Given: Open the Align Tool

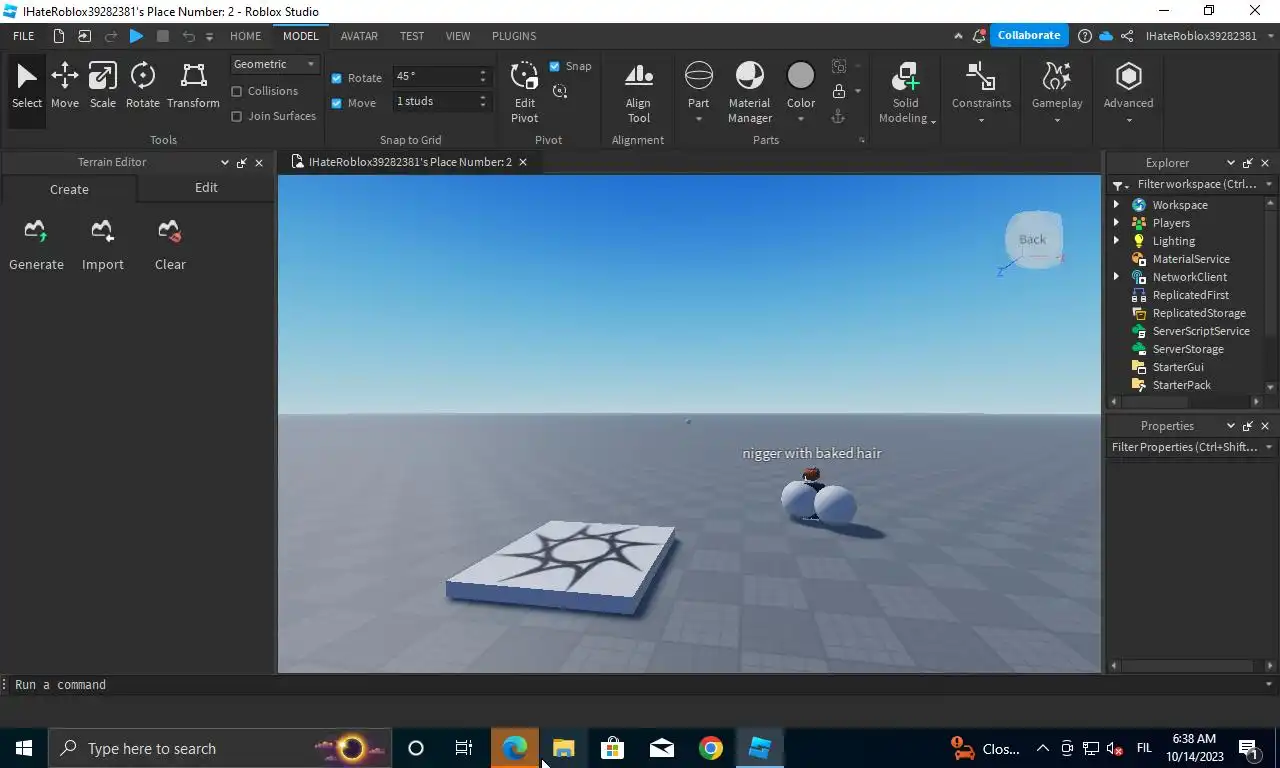Looking at the screenshot, I should [638, 92].
